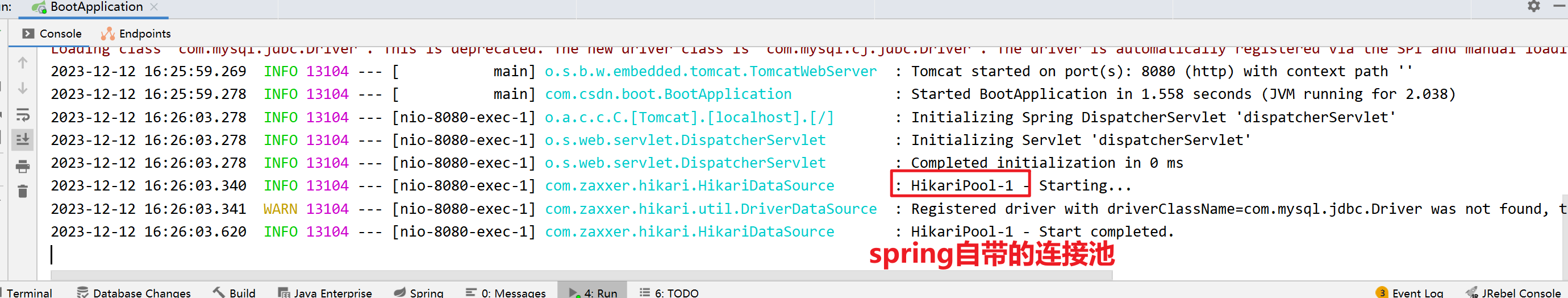Viewport: 1568px width, 298px height.
Task: Click the horizontal console scrollbar
Action: [581, 275]
